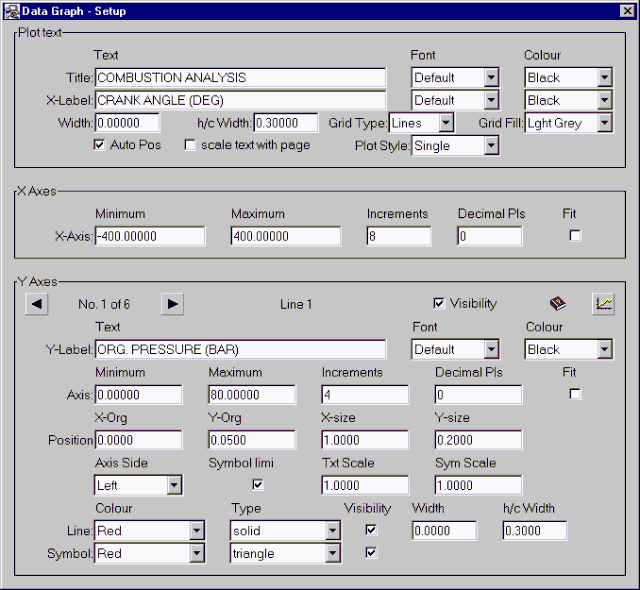Click the Sym Scale field
This screenshot has width=640, height=590.
point(478,485)
